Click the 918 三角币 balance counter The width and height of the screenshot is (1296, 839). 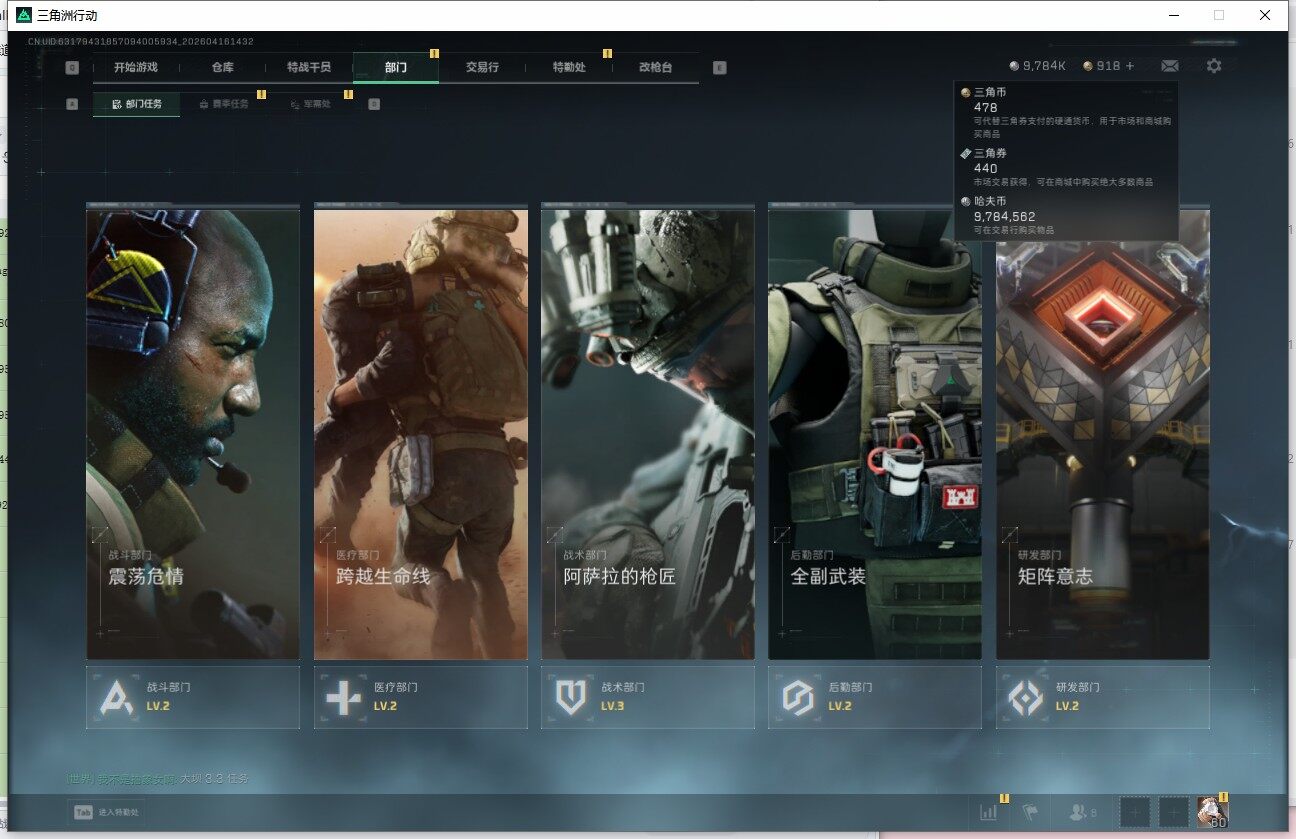point(1102,66)
